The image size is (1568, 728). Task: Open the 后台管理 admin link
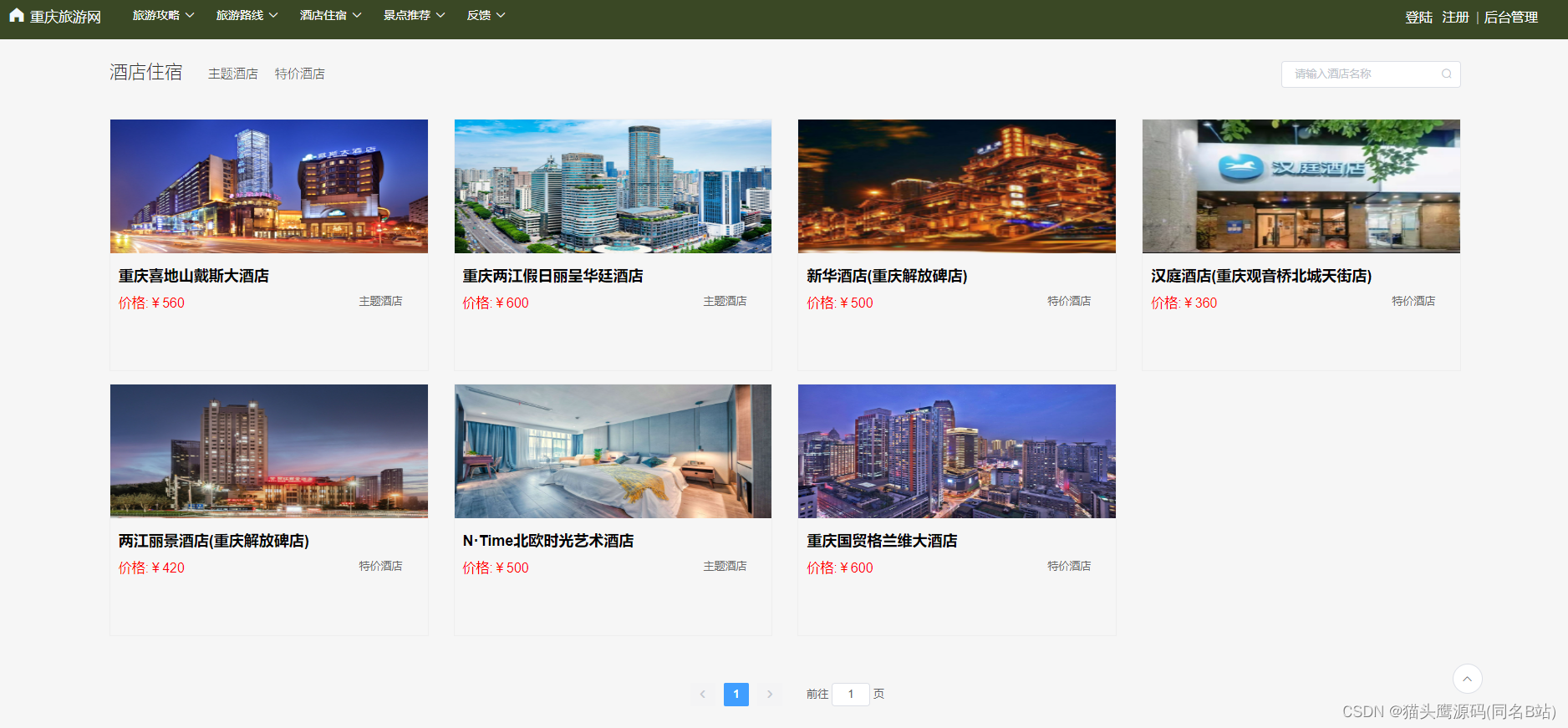1510,17
